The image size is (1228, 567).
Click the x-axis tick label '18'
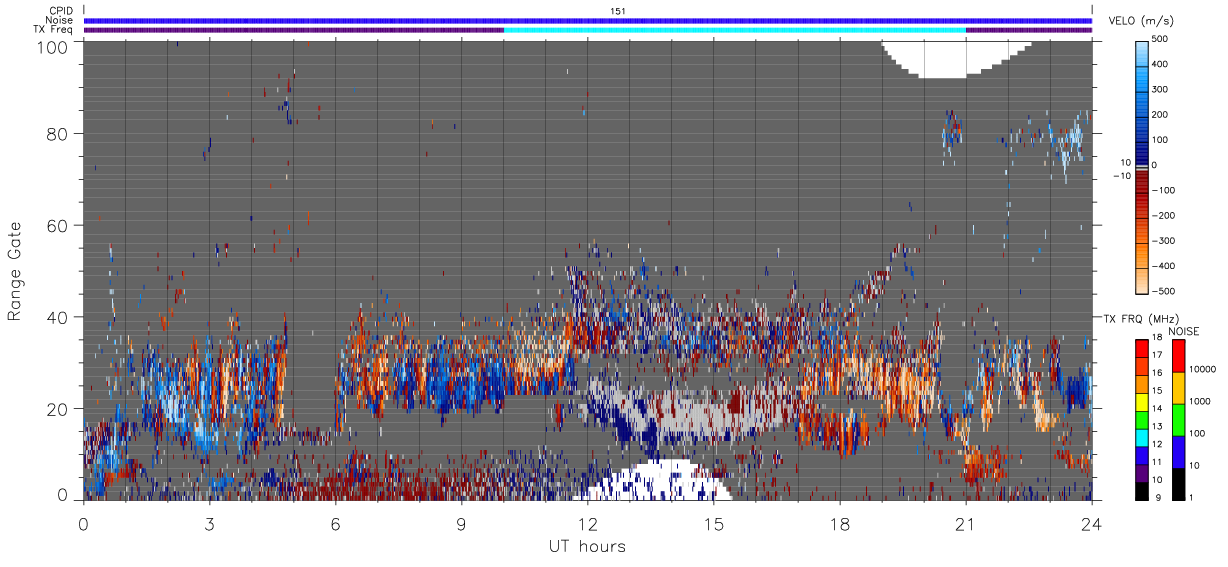(839, 523)
